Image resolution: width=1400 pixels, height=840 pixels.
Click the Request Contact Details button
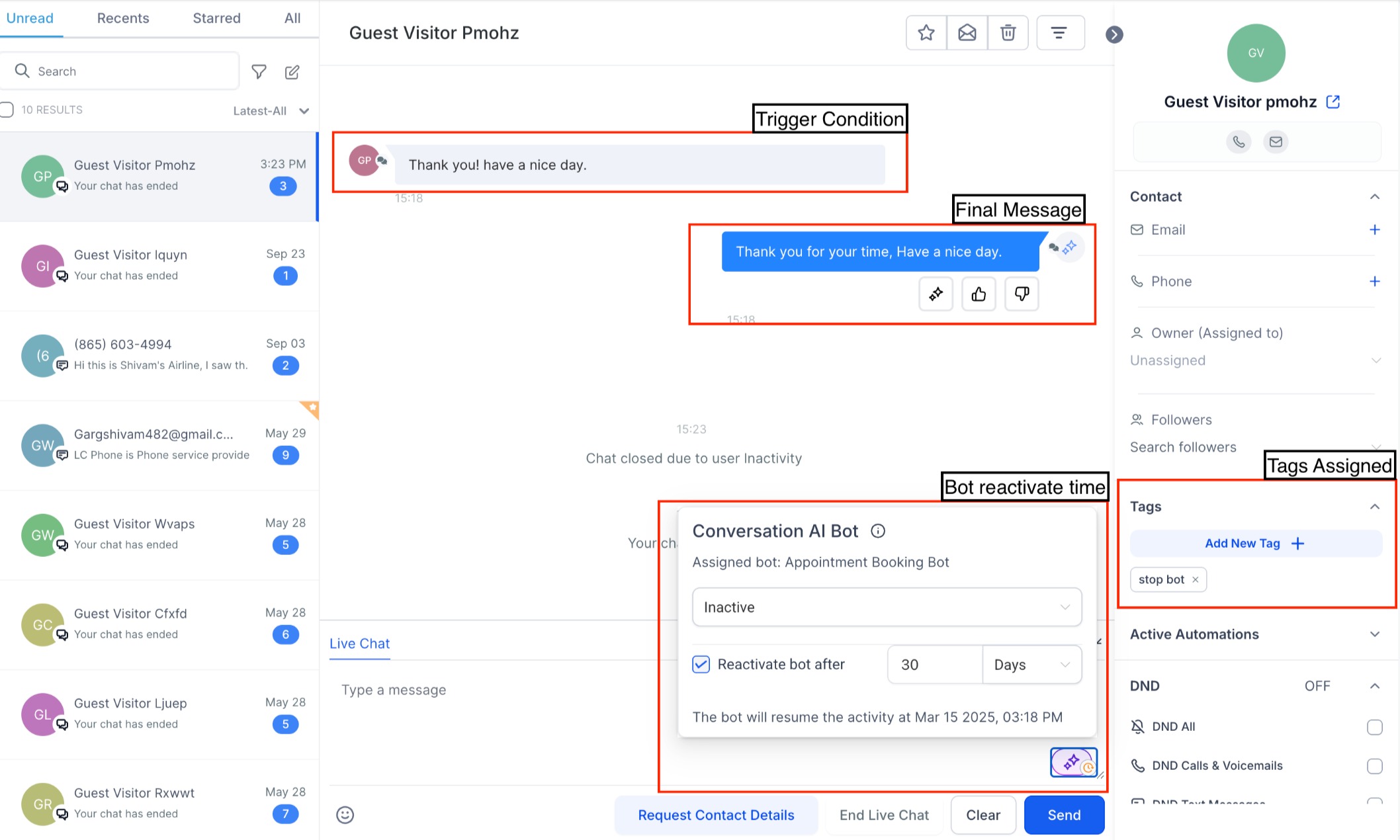pos(716,816)
